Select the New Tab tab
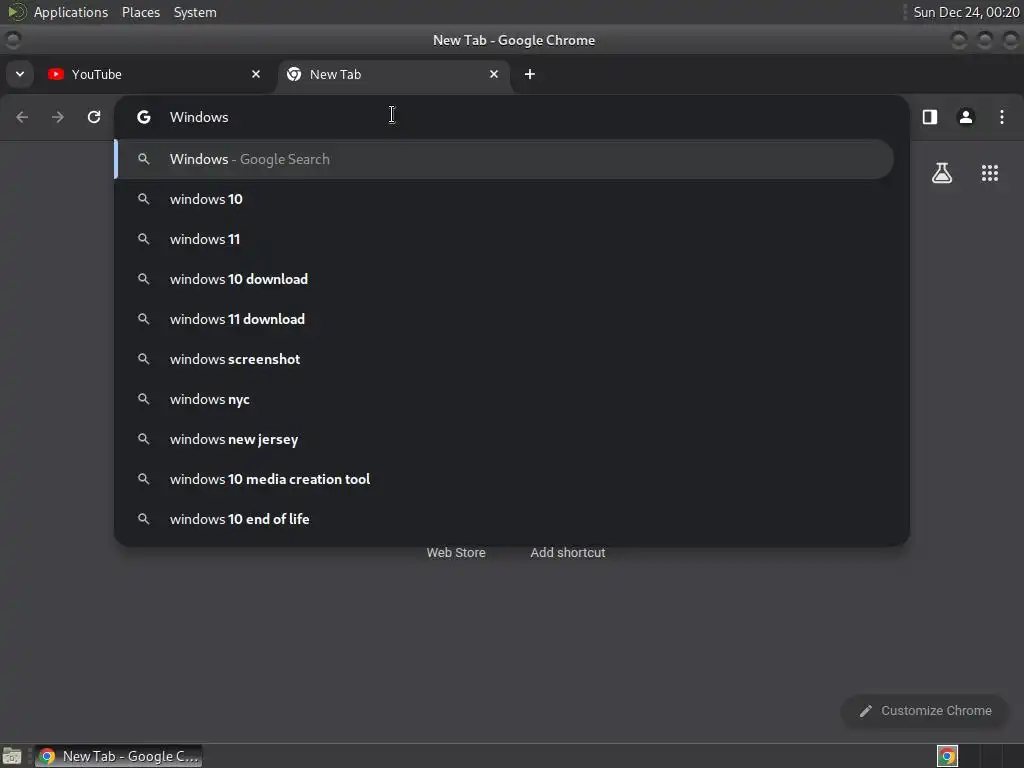 [x=394, y=74]
